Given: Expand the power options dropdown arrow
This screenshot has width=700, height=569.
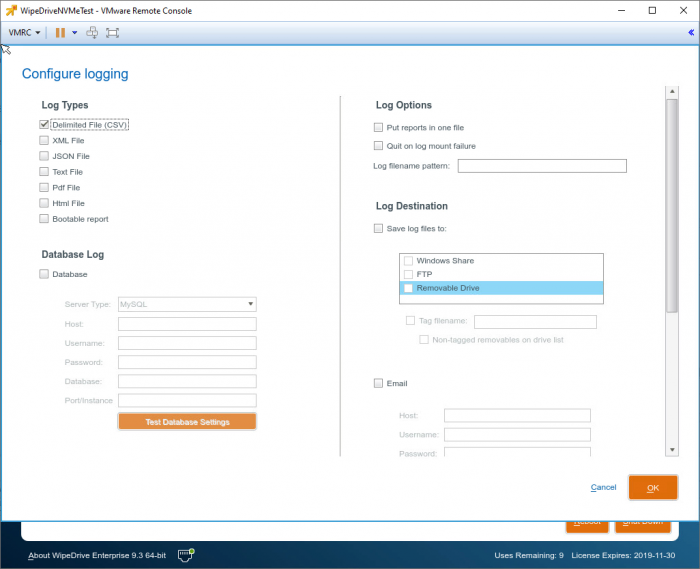Looking at the screenshot, I should click(x=75, y=33).
